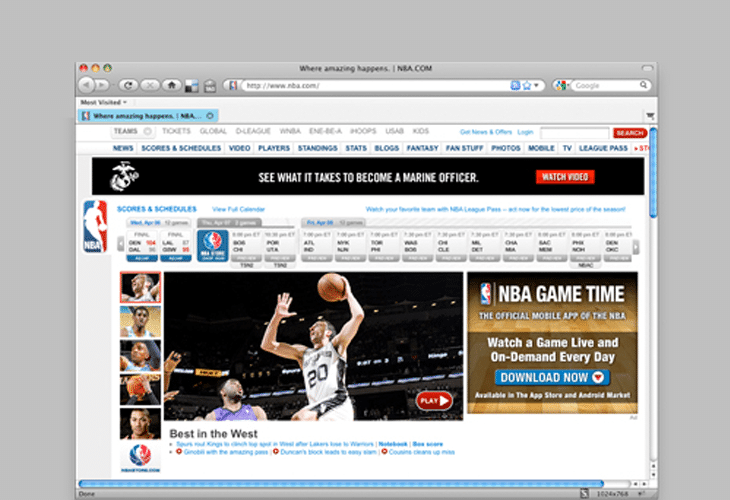Close the 'Where amazing happens' tab
Viewport: 730px width, 500px height.
tap(210, 115)
